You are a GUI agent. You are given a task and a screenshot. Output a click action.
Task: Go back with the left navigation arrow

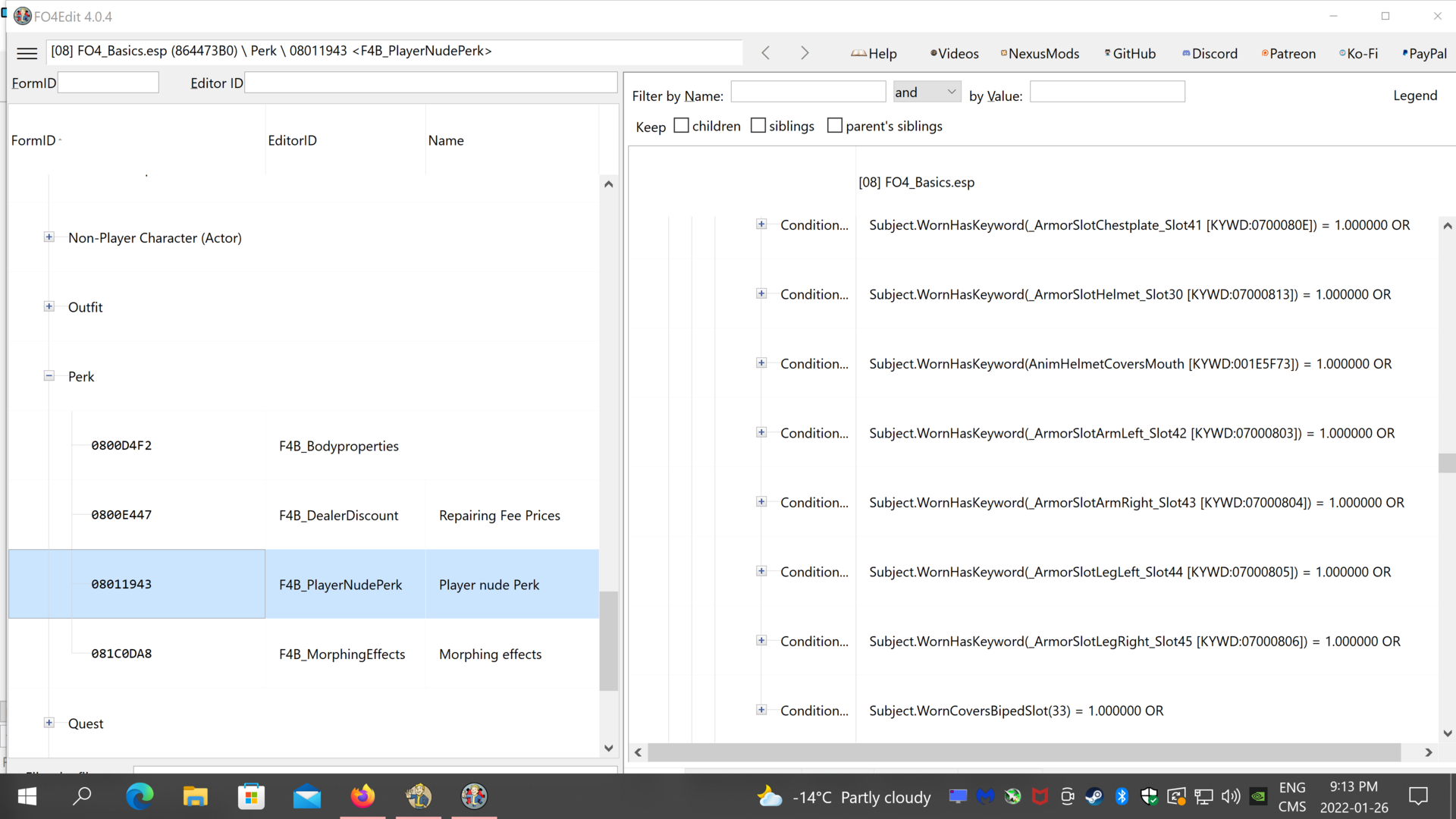pos(766,53)
